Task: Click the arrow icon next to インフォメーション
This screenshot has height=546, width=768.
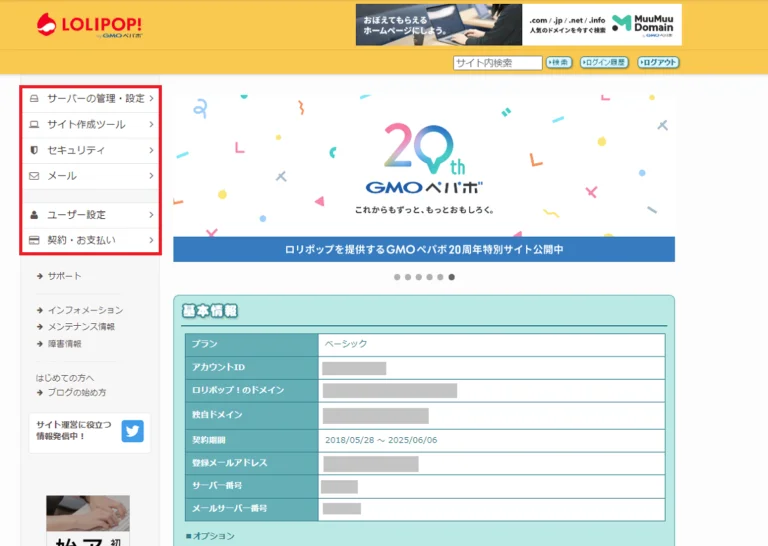Action: [40, 310]
